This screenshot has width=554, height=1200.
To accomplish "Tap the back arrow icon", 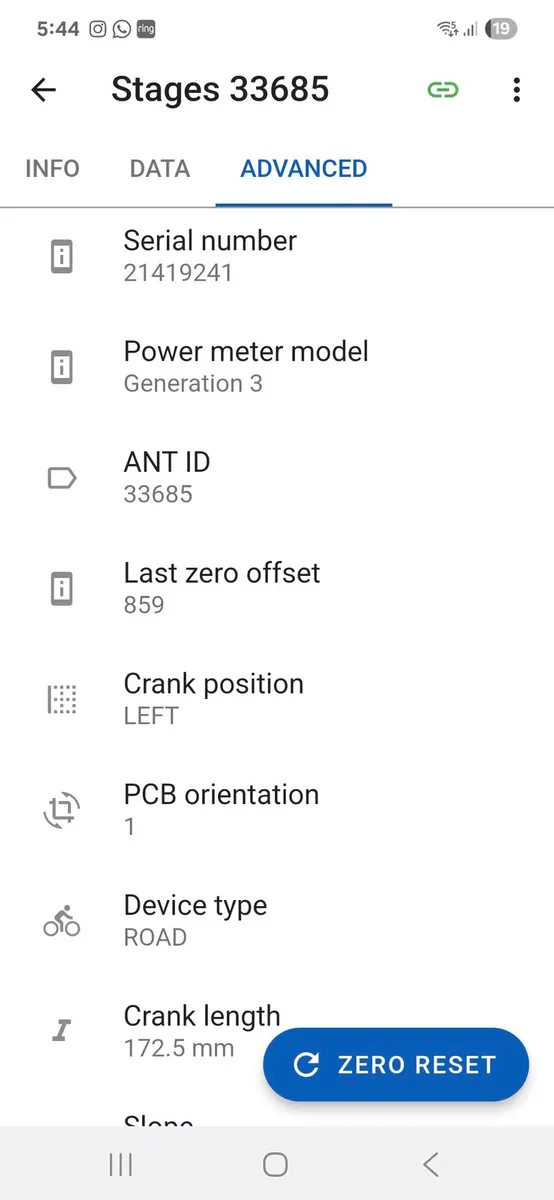I will (x=44, y=90).
